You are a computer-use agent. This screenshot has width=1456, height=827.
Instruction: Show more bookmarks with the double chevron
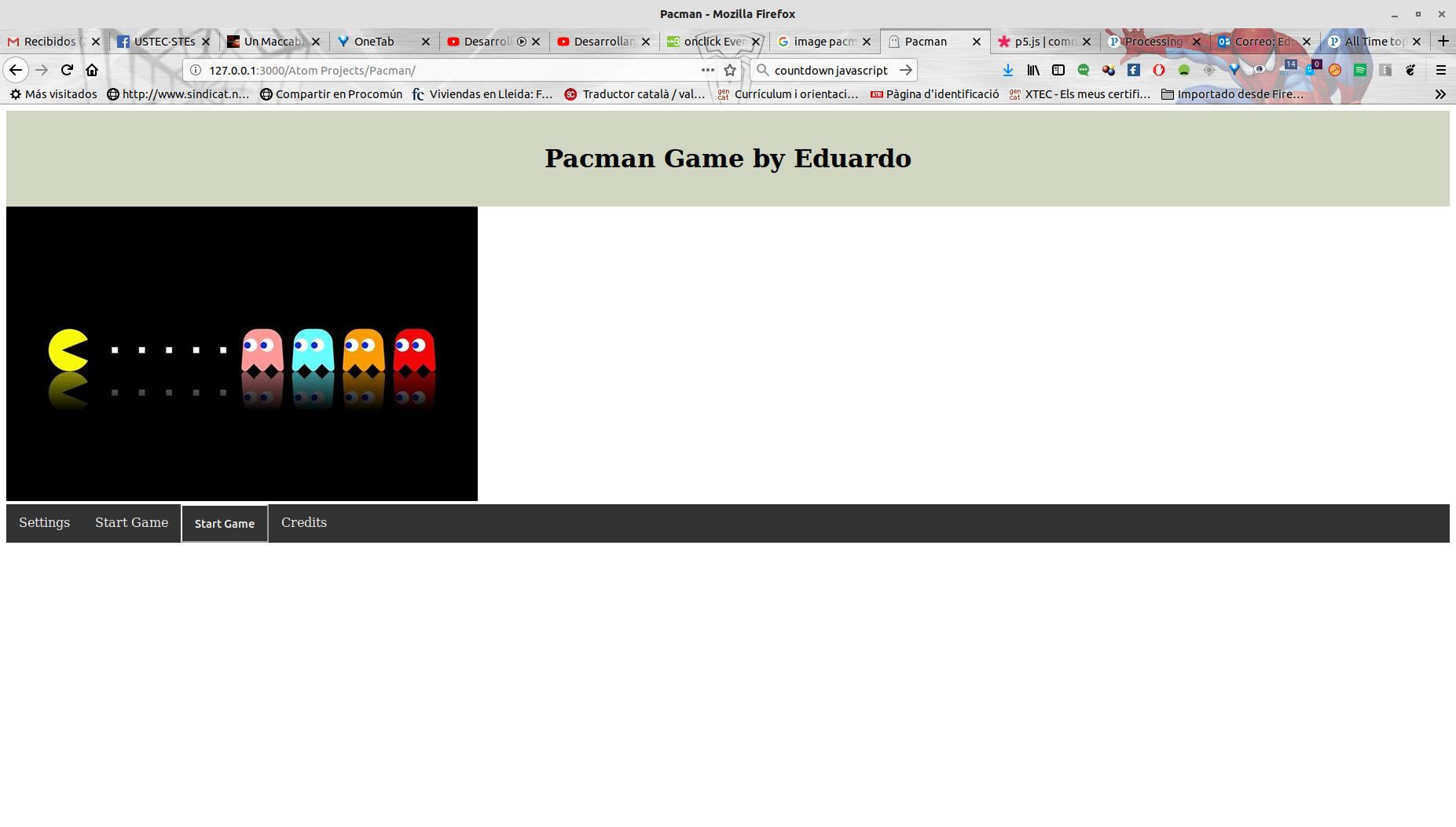tap(1440, 94)
